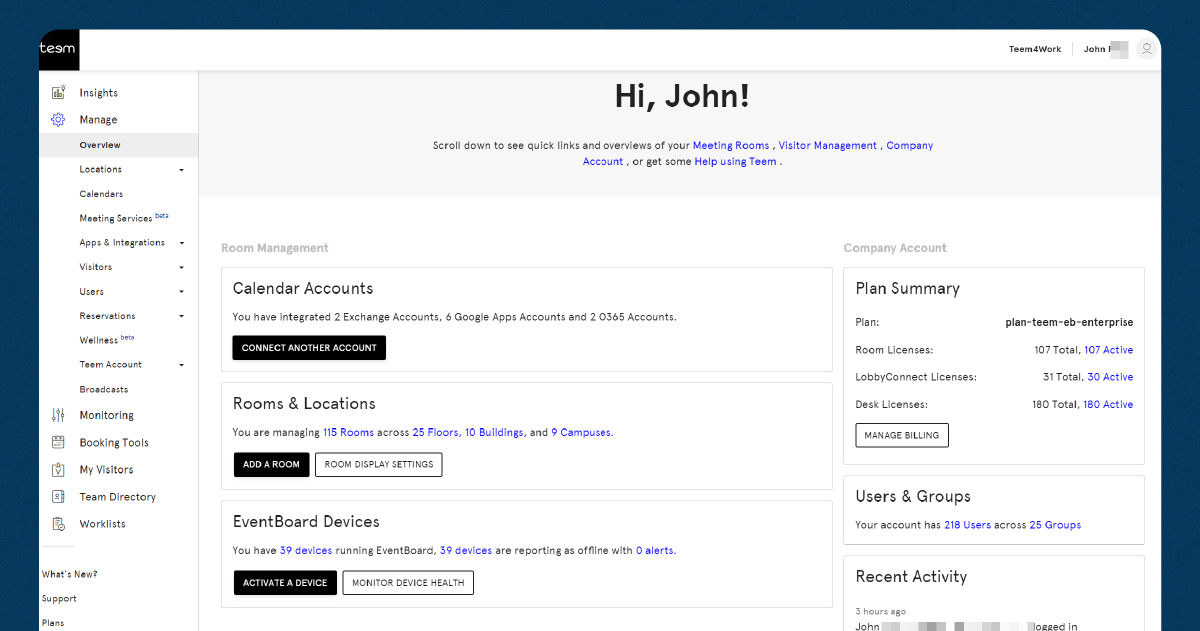The image size is (1200, 631).
Task: Open the 107 Active room licenses link
Action: pyautogui.click(x=1109, y=350)
